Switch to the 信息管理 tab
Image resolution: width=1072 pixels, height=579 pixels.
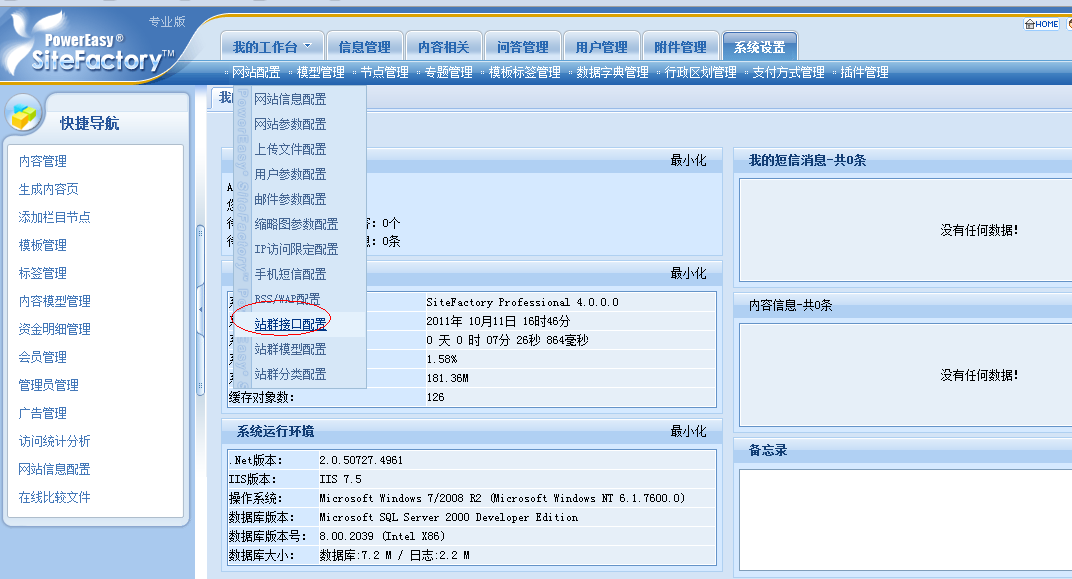pyautogui.click(x=364, y=47)
